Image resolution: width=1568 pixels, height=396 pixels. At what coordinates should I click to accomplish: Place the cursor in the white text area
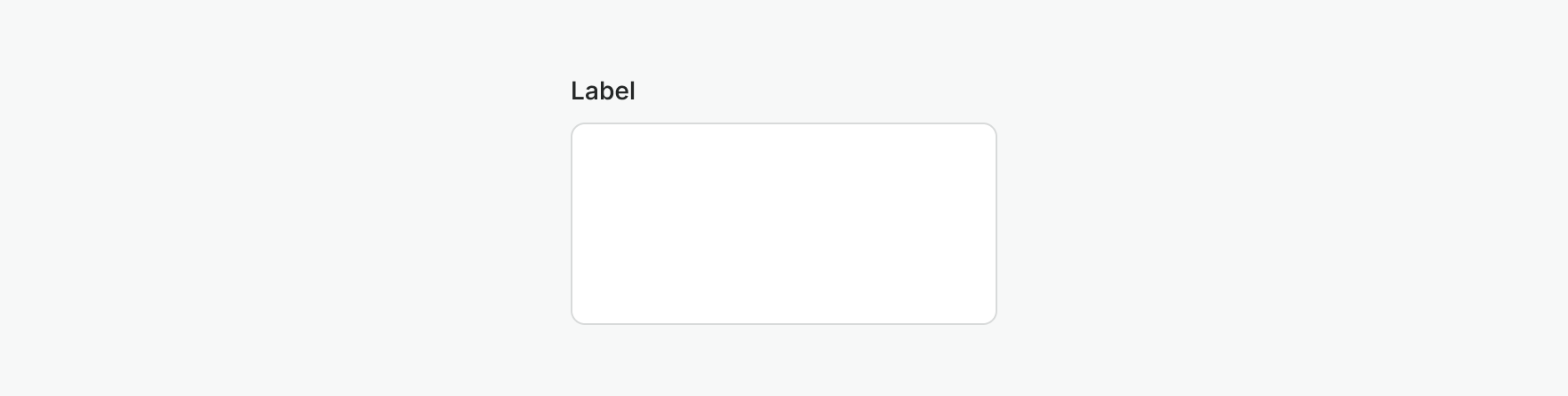(x=783, y=224)
